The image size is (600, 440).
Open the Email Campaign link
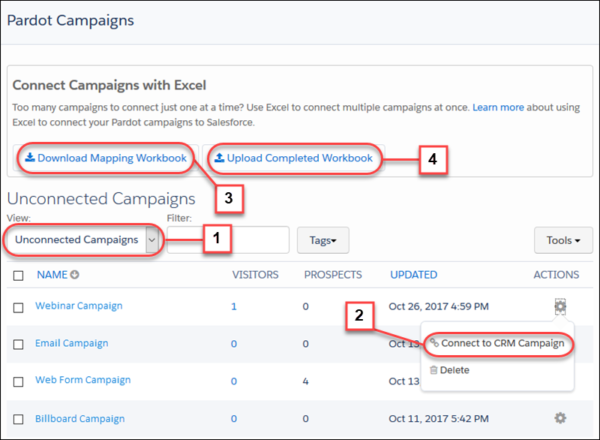(72, 343)
